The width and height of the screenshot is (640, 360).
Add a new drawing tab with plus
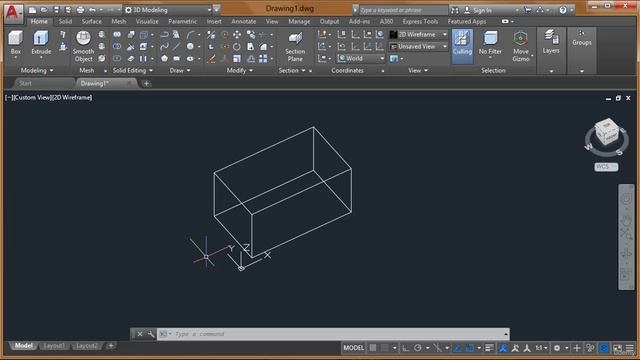coord(146,84)
